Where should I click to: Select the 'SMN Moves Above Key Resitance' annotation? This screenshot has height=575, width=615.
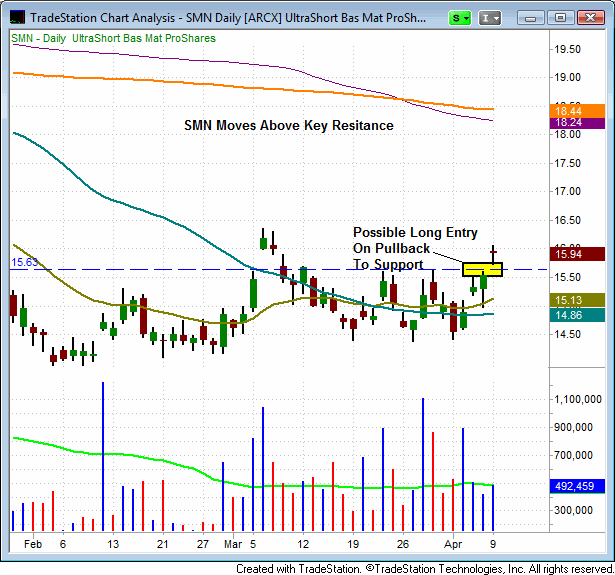point(289,126)
